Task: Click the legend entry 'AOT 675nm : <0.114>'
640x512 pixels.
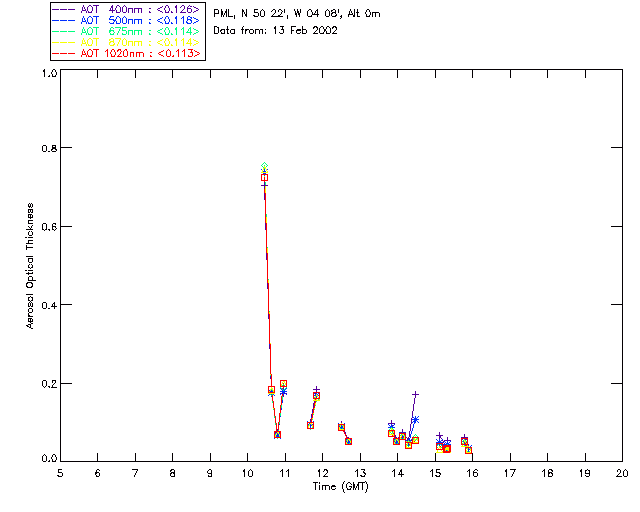Action: coord(126,31)
